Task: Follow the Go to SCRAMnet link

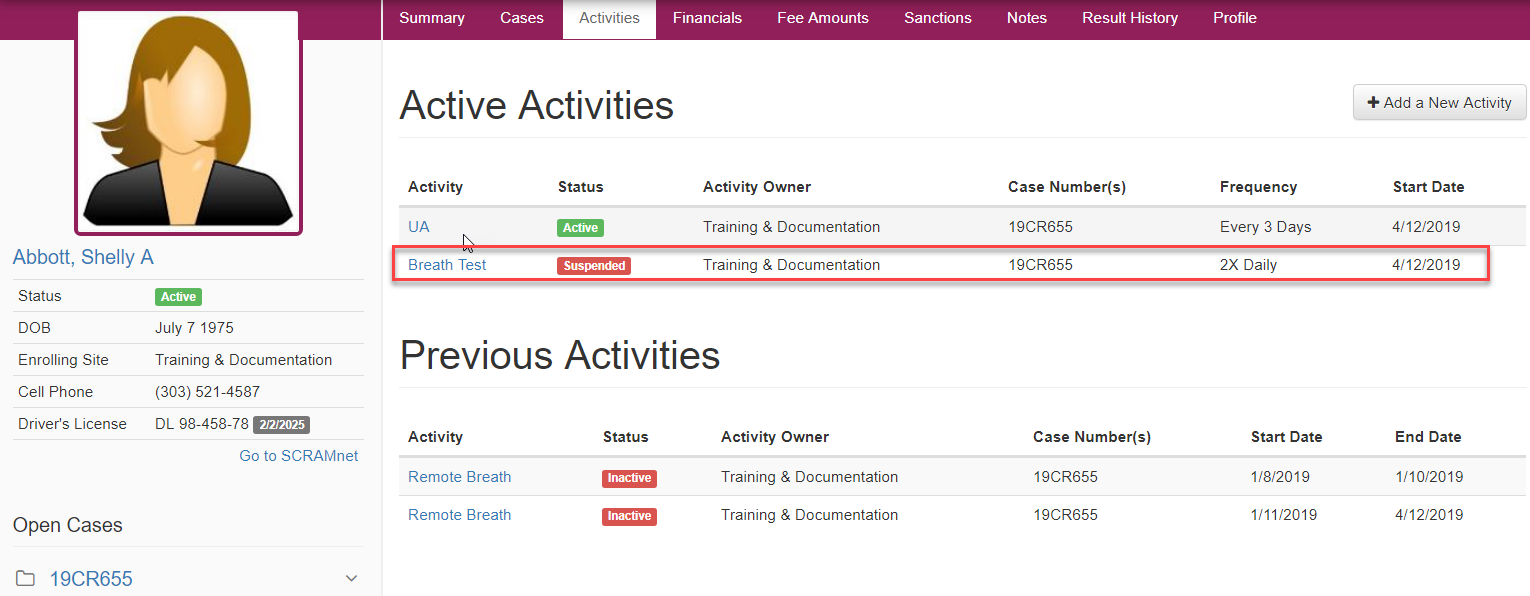Action: point(298,456)
